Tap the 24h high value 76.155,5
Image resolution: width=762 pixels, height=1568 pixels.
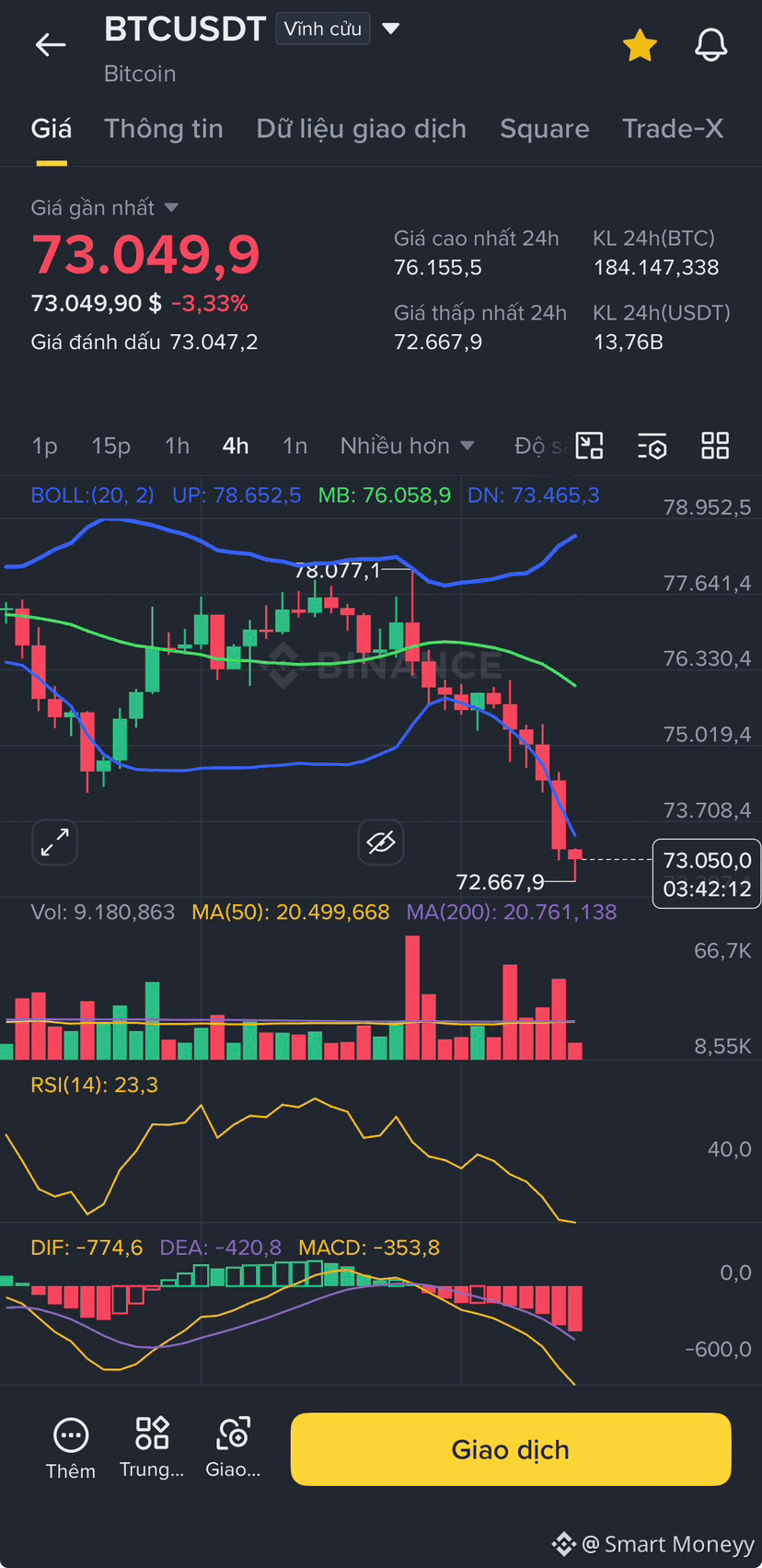pos(438,268)
